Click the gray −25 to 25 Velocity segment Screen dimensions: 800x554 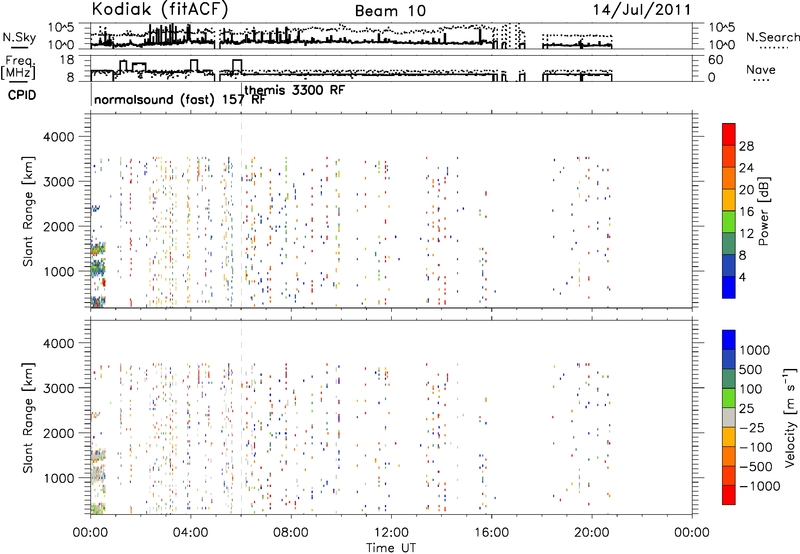click(x=729, y=417)
